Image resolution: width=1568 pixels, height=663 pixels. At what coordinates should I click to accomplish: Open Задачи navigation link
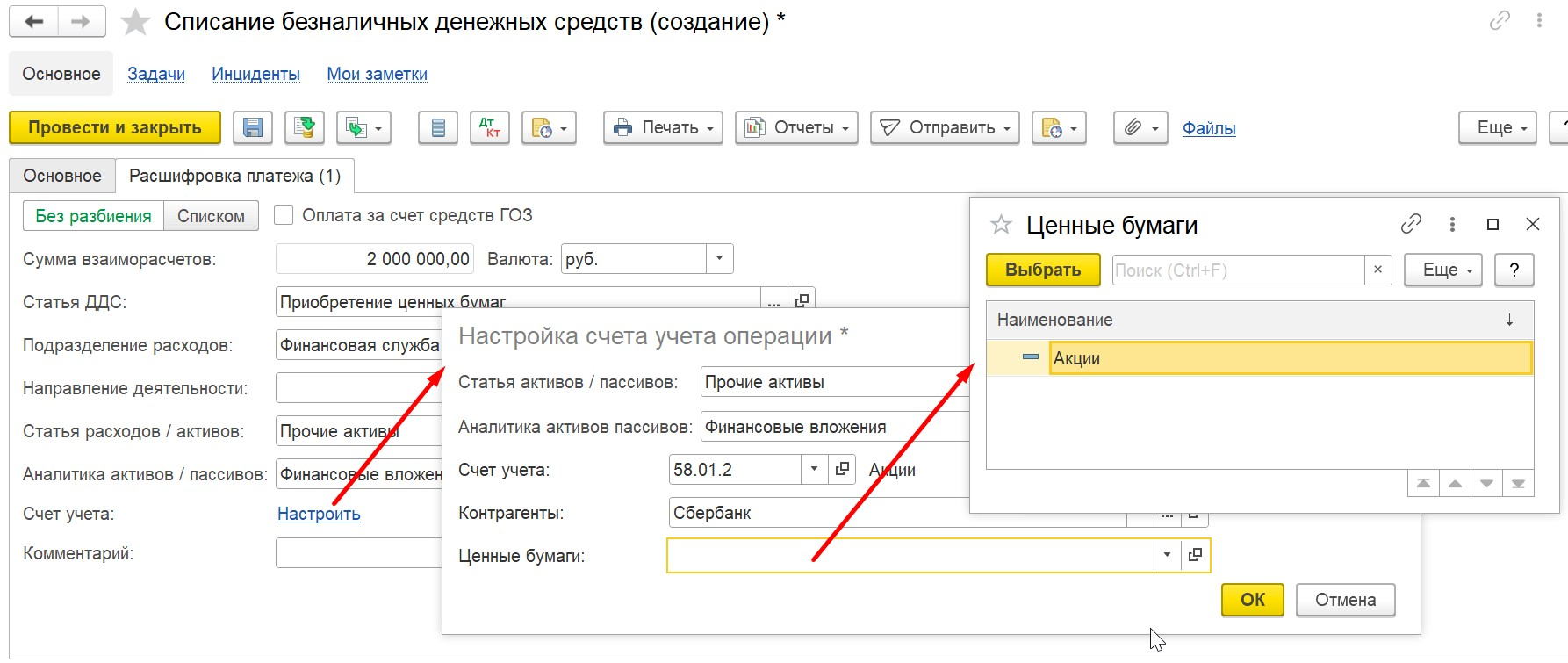click(x=156, y=74)
